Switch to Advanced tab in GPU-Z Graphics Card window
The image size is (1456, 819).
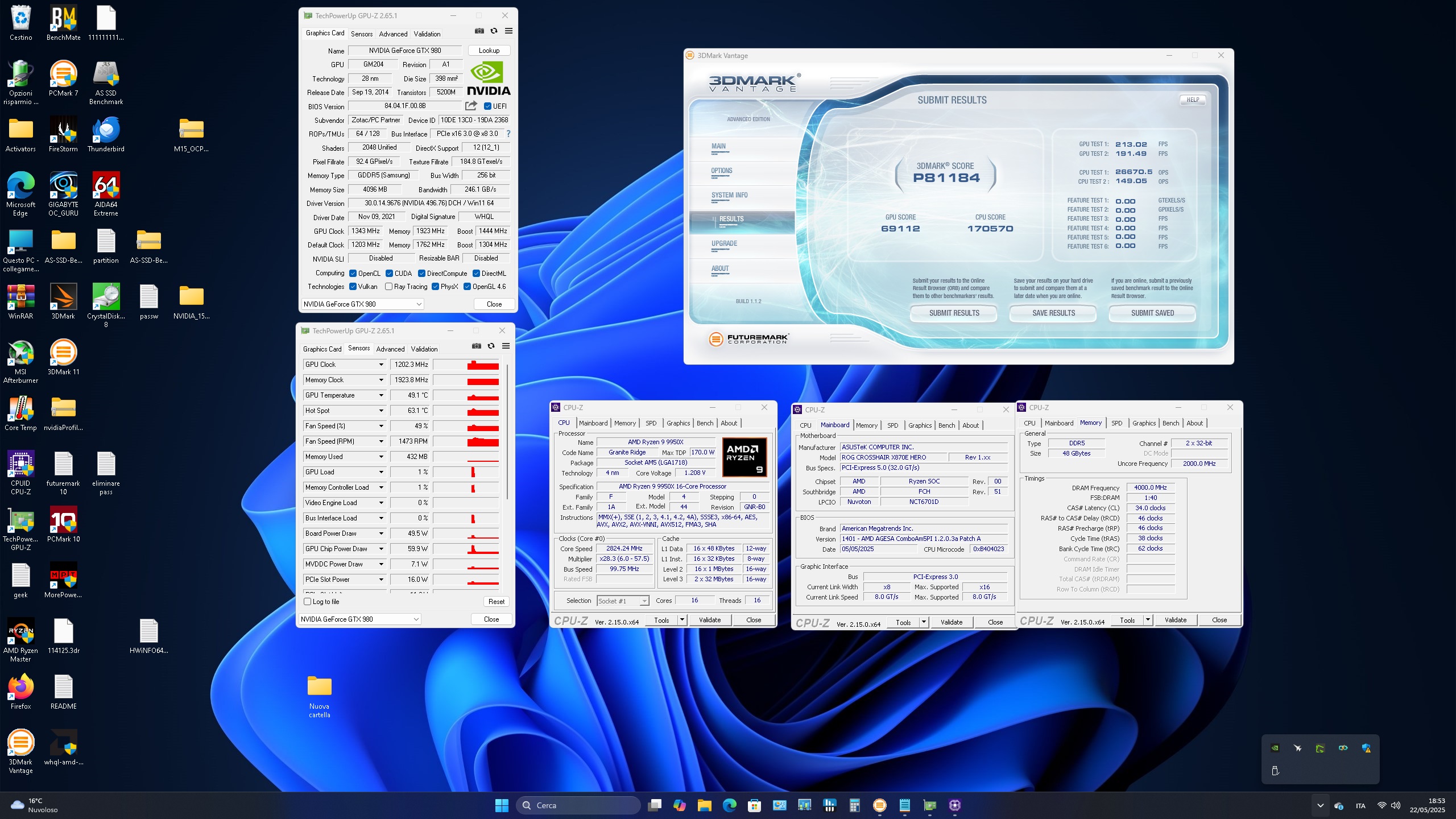point(393,34)
